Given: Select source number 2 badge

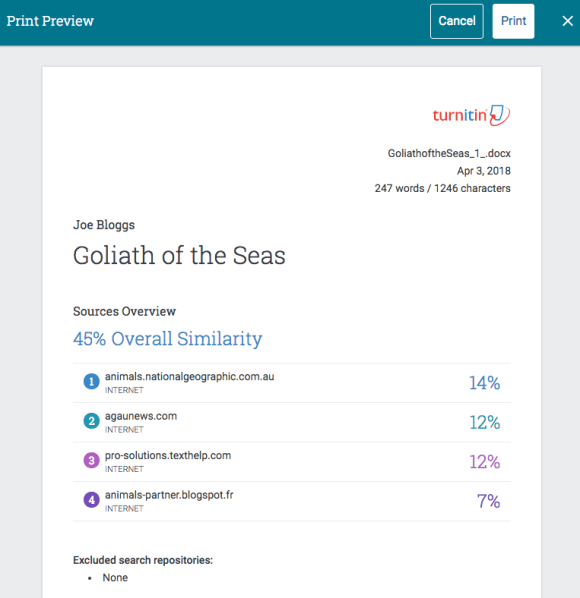Looking at the screenshot, I should pyautogui.click(x=92, y=421).
